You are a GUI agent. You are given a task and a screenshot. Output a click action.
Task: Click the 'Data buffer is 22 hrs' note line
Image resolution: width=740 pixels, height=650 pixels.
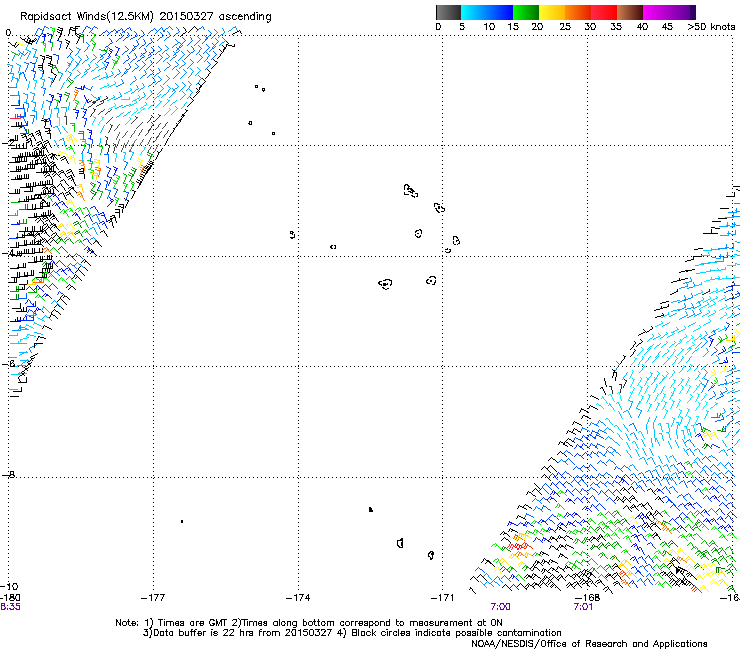click(x=352, y=633)
